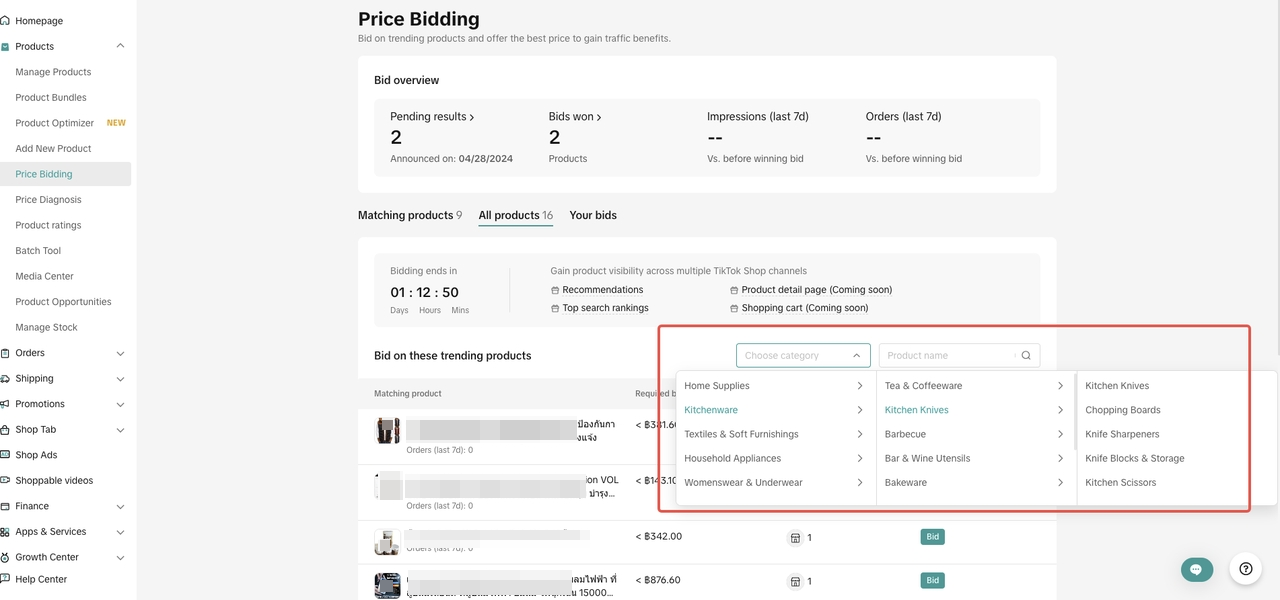1280x600 pixels.
Task: Click the Growth Center icon in sidebar
Action: coord(6,557)
